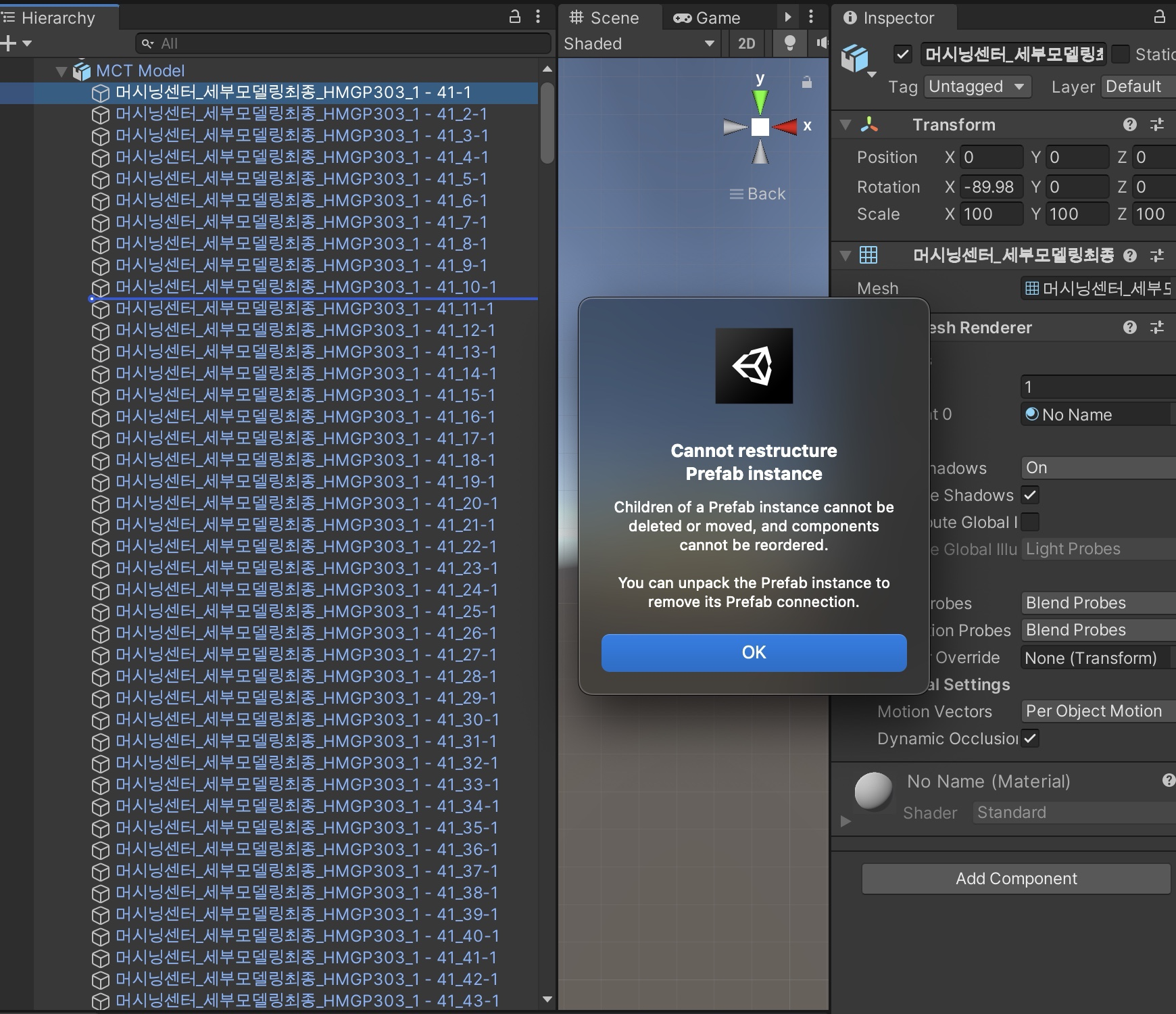This screenshot has height=1014, width=1176.
Task: Select hierarchy item ending 41_5-1
Action: pos(301,179)
